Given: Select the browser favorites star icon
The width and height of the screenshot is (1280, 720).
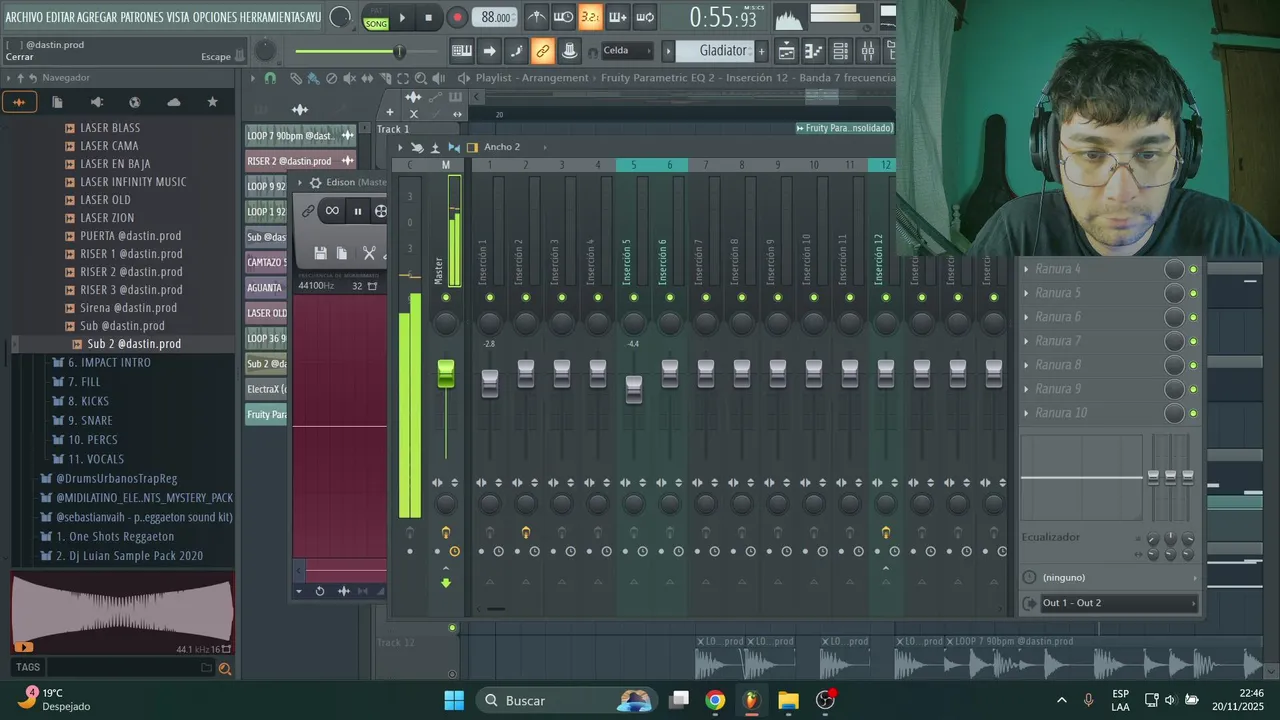Looking at the screenshot, I should point(212,102).
